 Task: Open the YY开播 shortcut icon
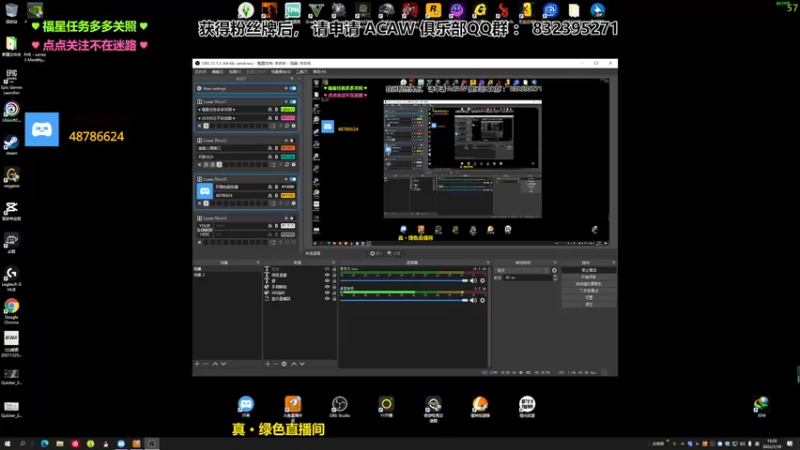coord(386,407)
